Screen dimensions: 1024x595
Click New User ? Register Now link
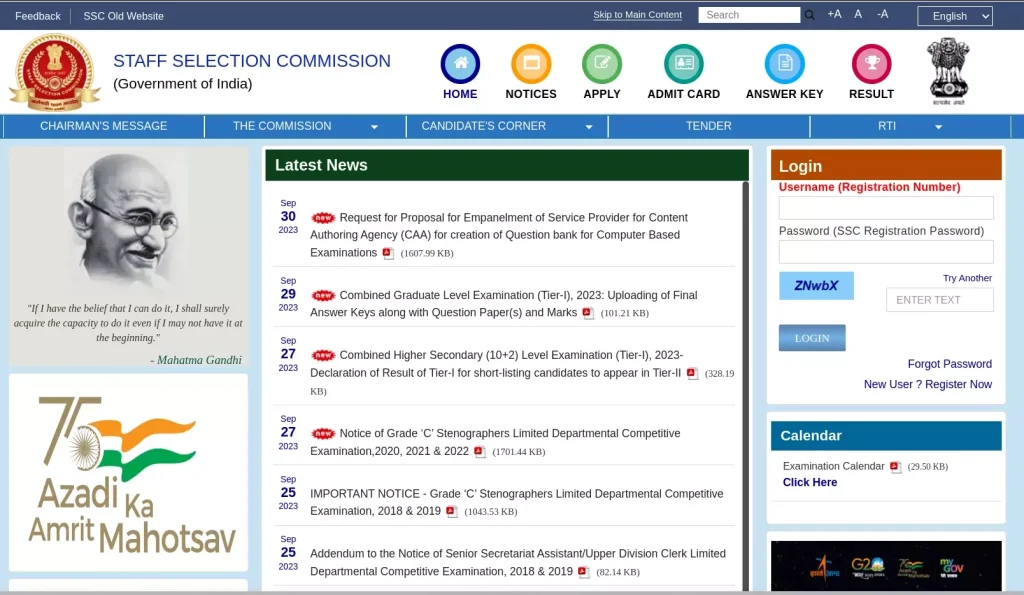point(927,384)
